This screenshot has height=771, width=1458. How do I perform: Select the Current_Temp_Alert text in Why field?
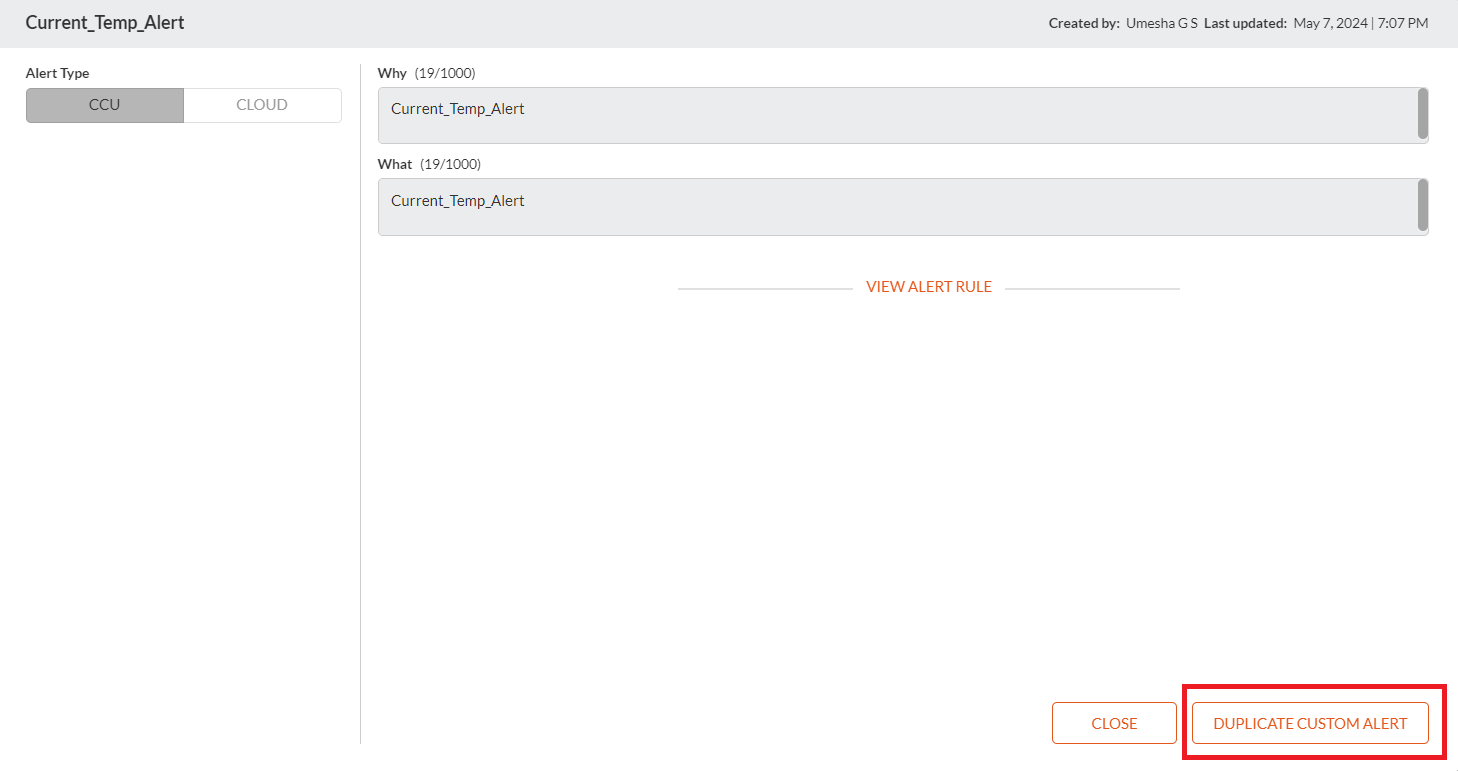click(457, 108)
